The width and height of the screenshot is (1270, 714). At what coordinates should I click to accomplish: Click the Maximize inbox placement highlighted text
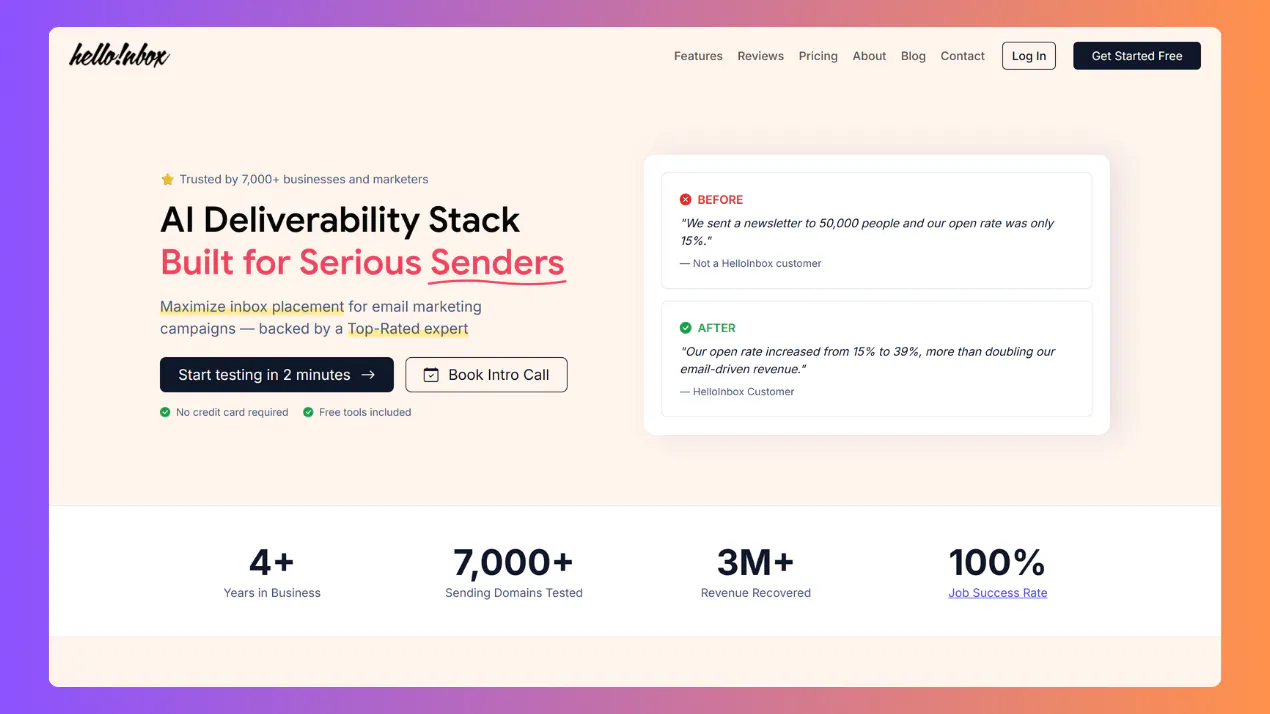252,306
